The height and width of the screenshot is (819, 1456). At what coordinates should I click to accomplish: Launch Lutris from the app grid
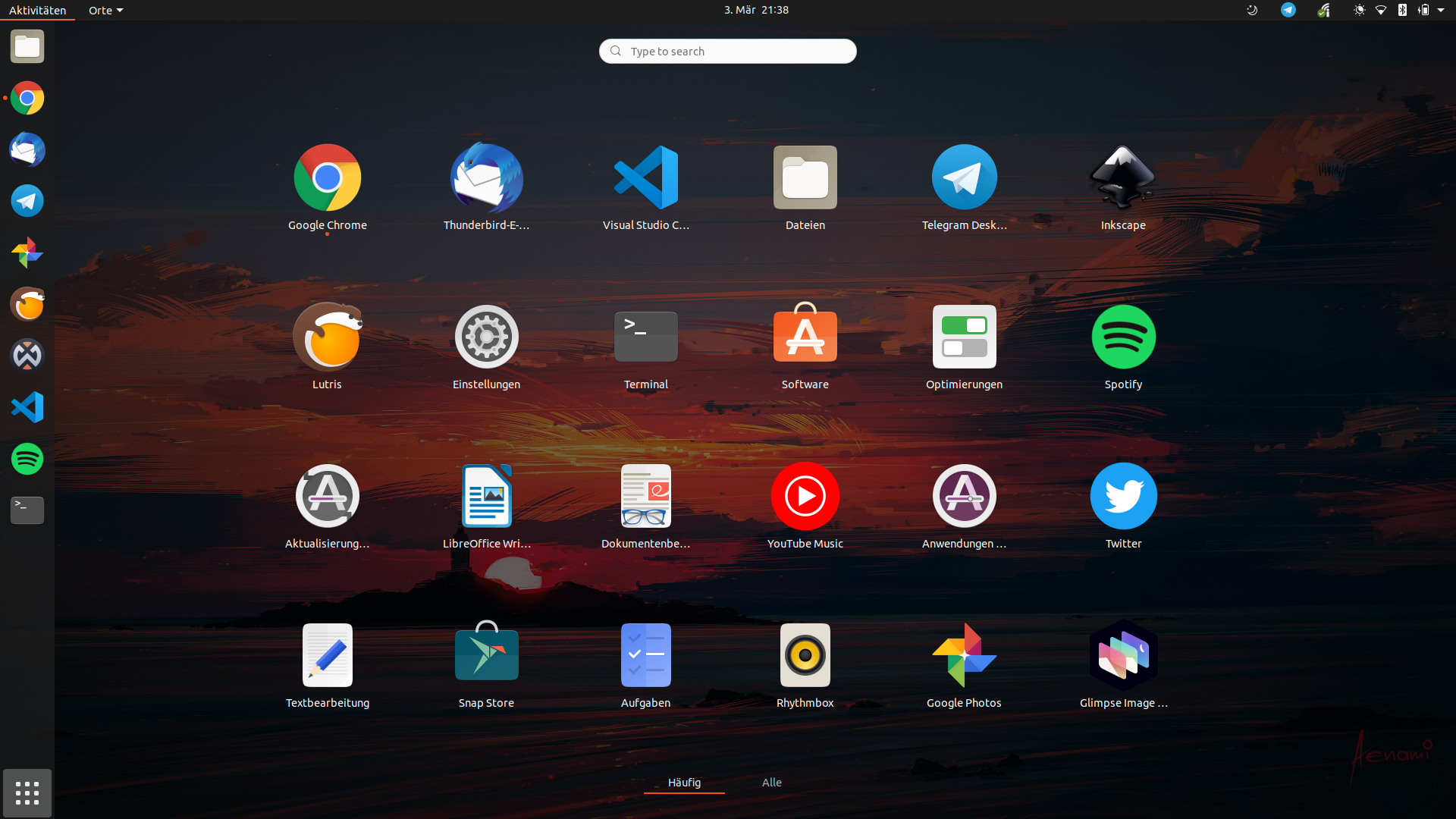click(x=328, y=337)
